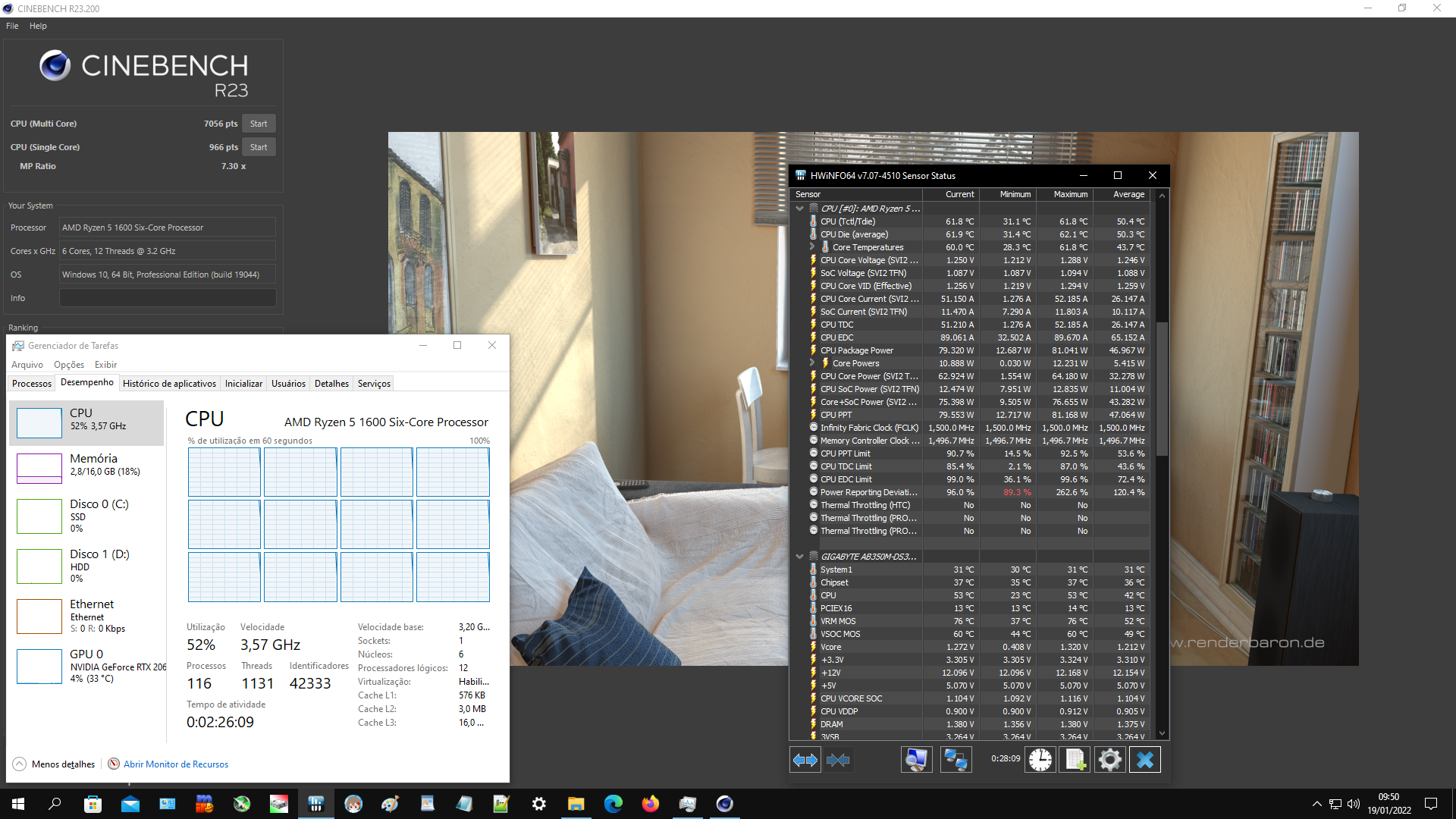
Task: Switch to Usuários tab
Action: coord(288,384)
